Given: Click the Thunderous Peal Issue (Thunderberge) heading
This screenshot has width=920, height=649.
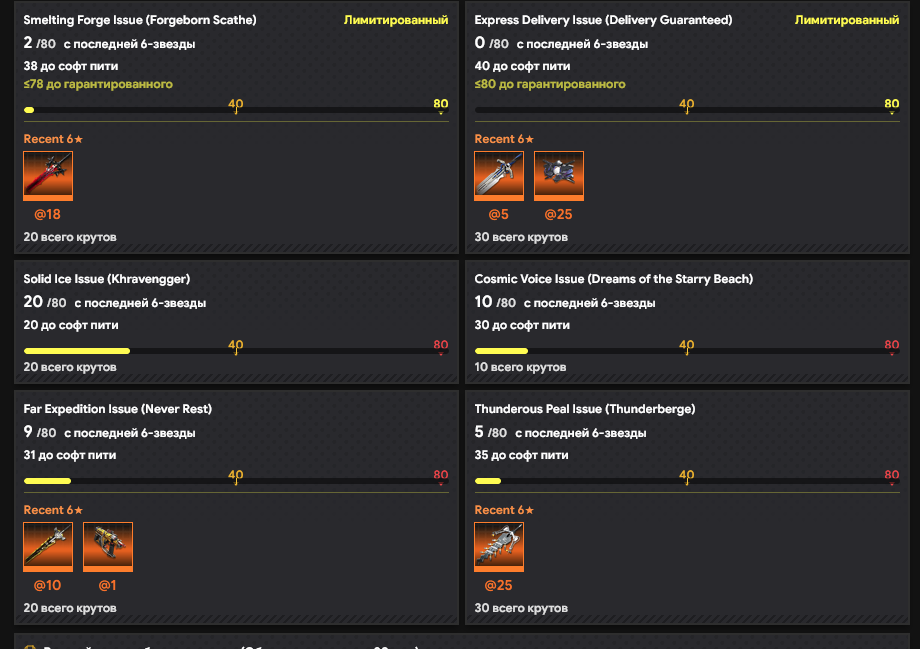Looking at the screenshot, I should pyautogui.click(x=585, y=409).
